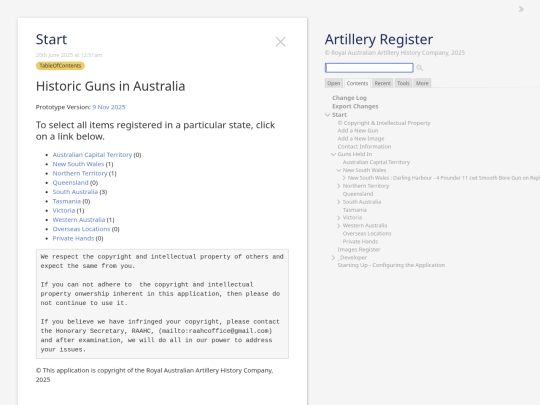Screen dimensions: 540x405
Task: Click the TableOfContents tag pill
Action: pos(60,66)
